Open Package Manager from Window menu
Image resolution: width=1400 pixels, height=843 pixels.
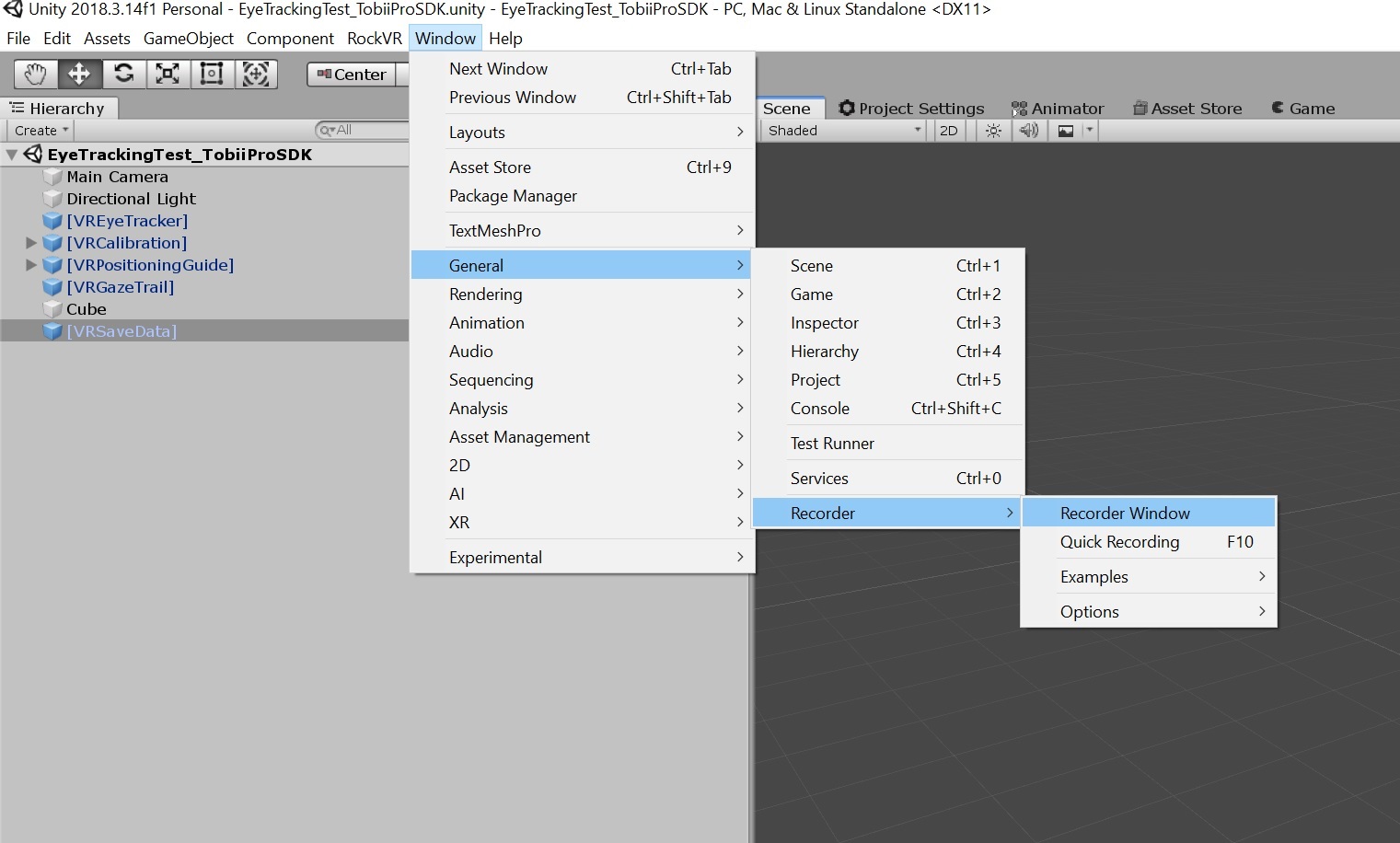582,196
